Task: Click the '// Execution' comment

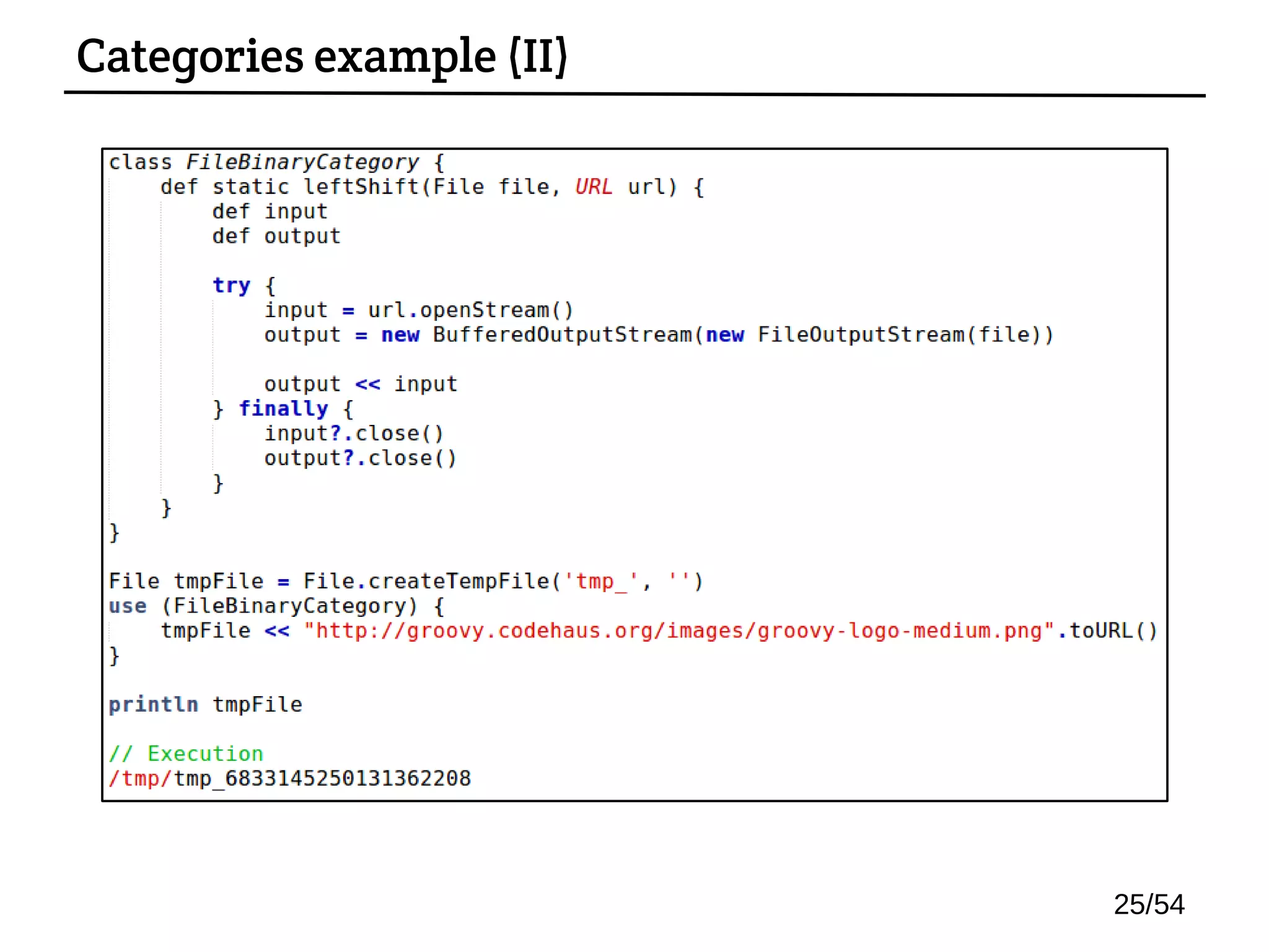Action: 186,754
